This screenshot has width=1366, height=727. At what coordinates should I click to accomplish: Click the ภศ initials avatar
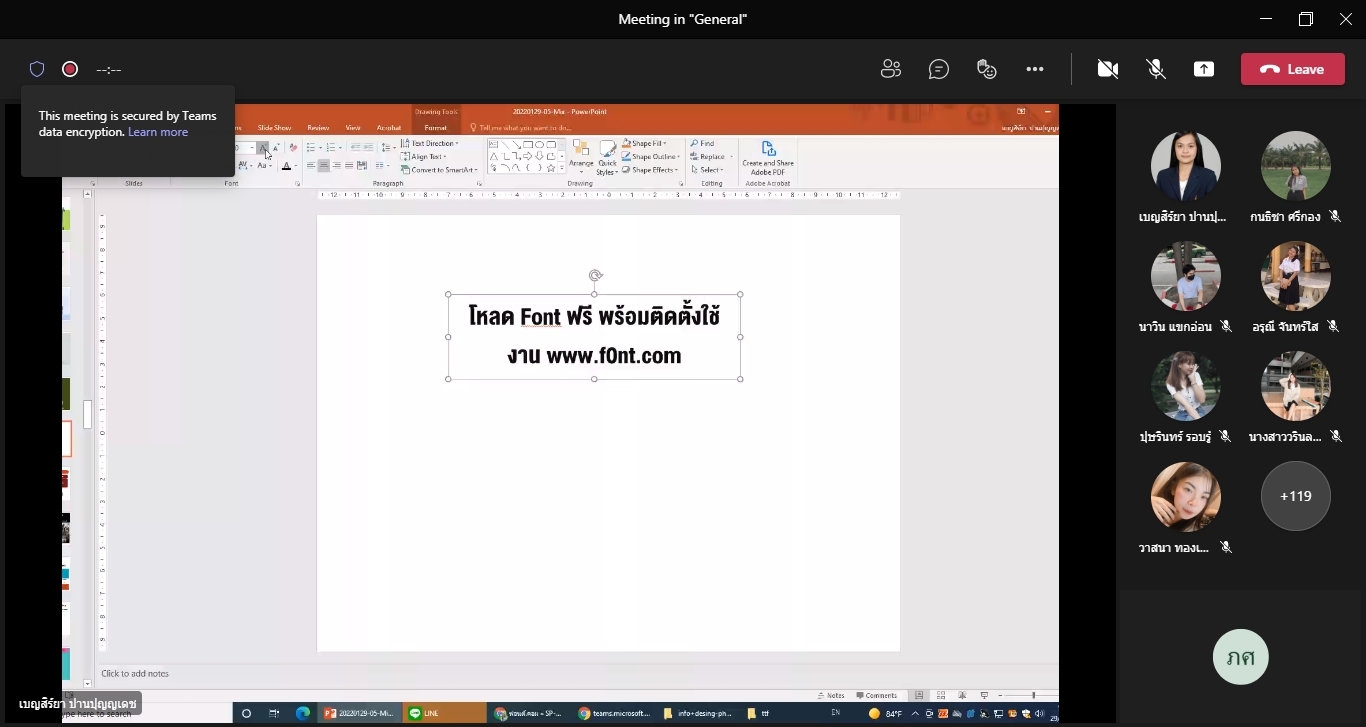tap(1241, 657)
